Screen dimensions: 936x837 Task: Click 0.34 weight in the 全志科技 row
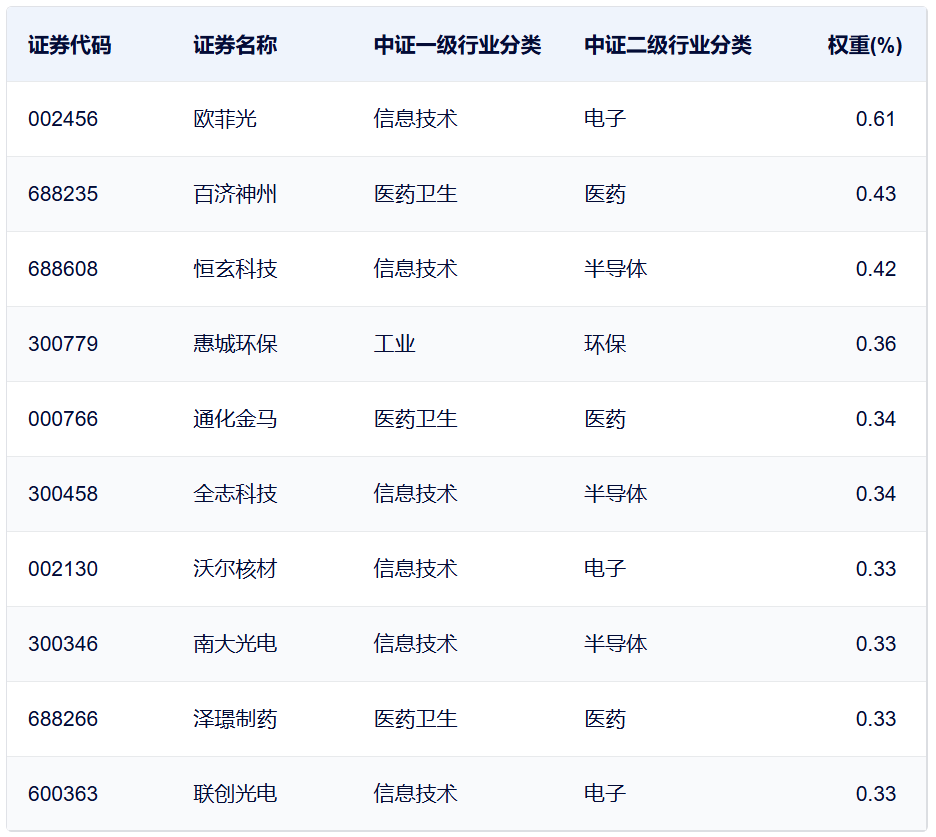[876, 494]
